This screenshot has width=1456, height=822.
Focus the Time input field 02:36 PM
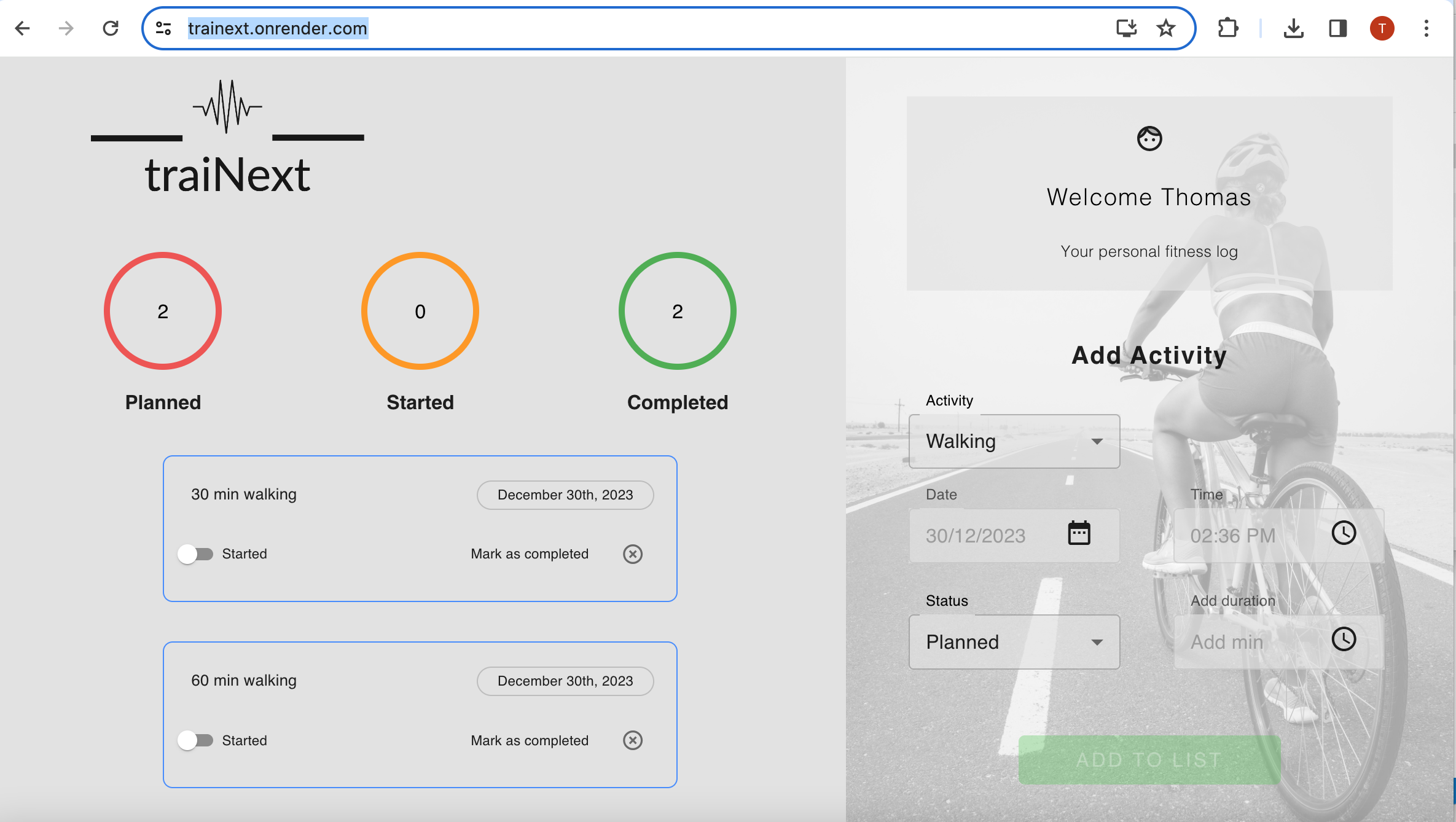click(x=1278, y=536)
